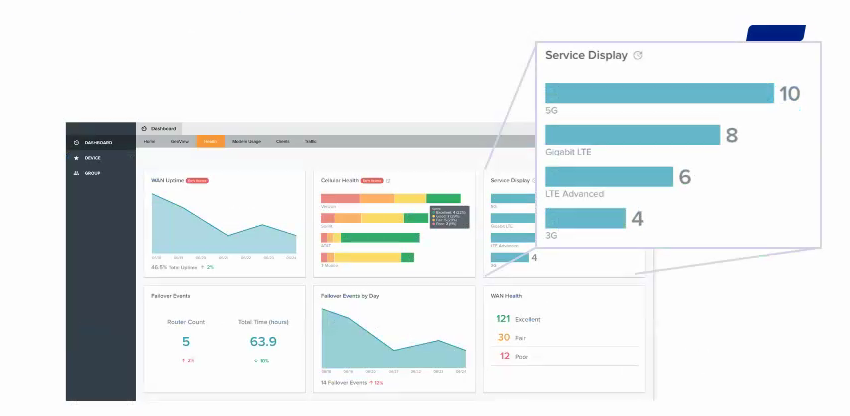850x416 pixels.
Task: Click the icon next to Cellular Health badge
Action: 388,181
